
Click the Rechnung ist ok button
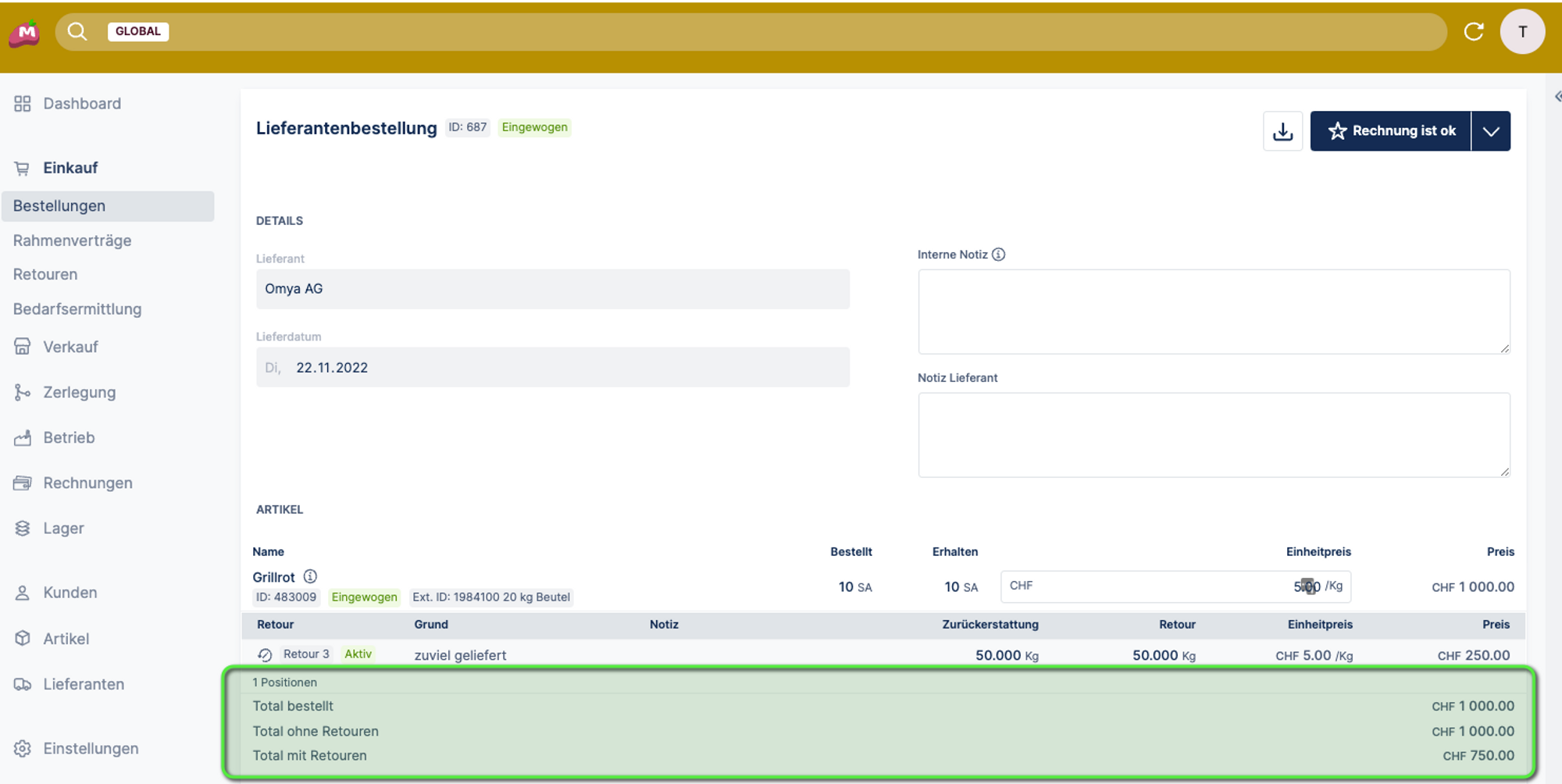coord(1391,131)
